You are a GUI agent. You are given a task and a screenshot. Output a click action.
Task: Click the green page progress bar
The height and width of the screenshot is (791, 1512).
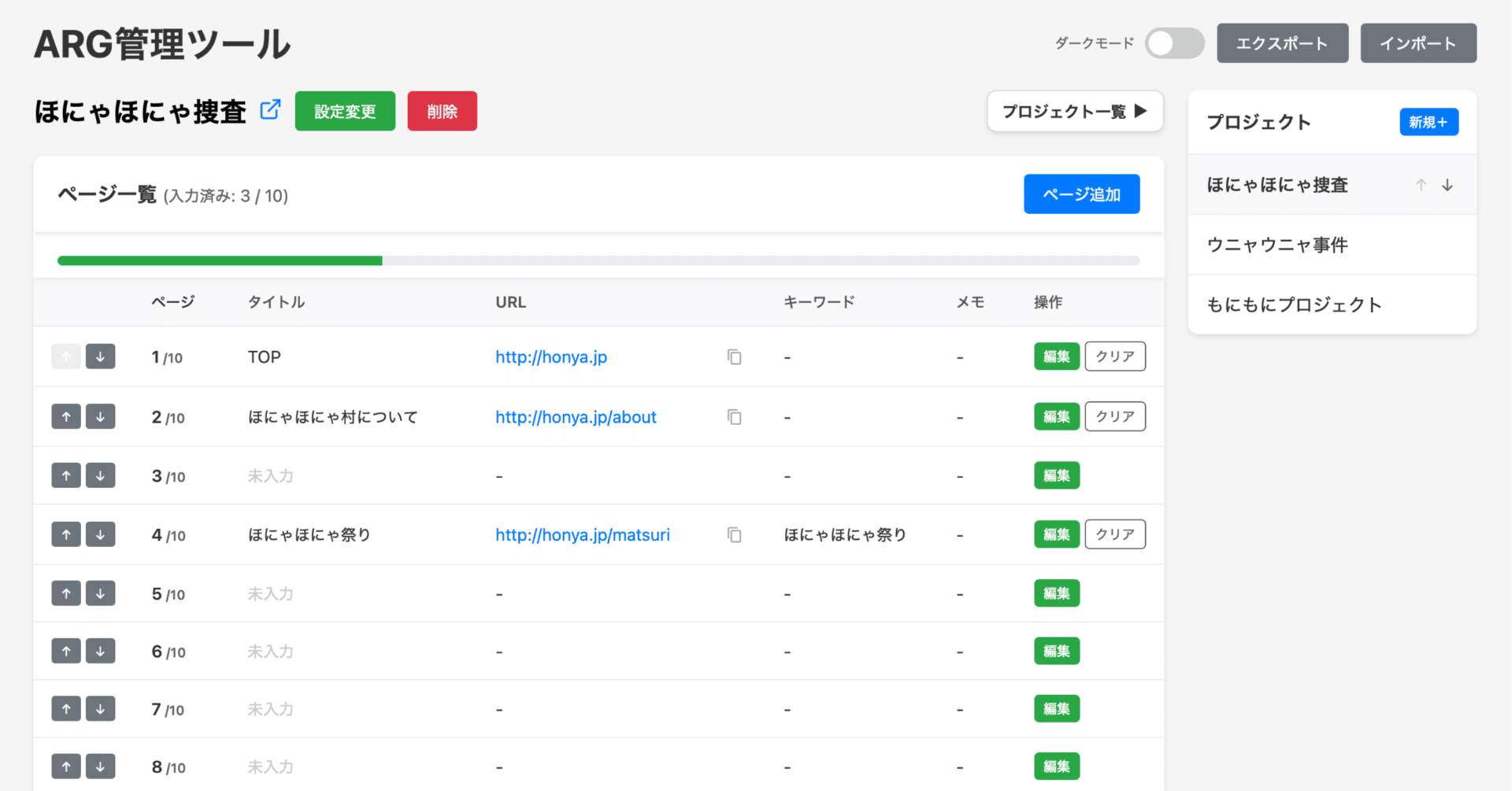(x=220, y=261)
